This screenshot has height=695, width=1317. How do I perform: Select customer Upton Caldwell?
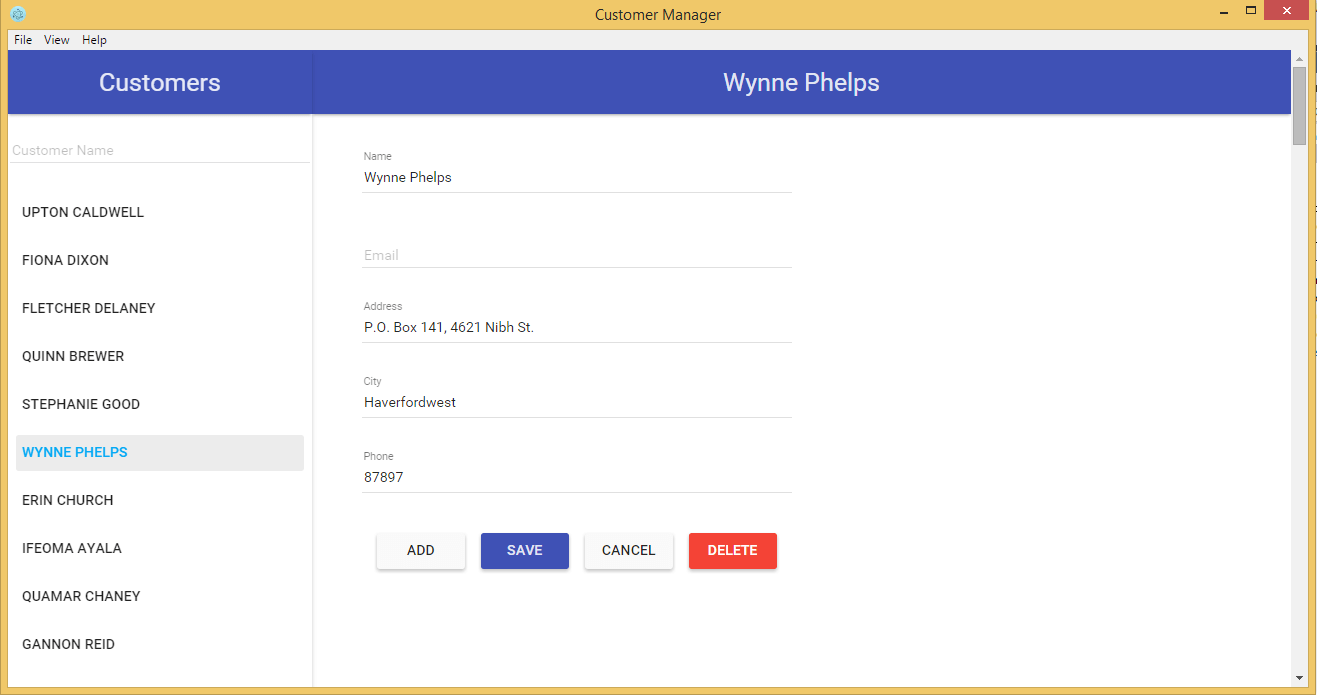click(x=160, y=212)
